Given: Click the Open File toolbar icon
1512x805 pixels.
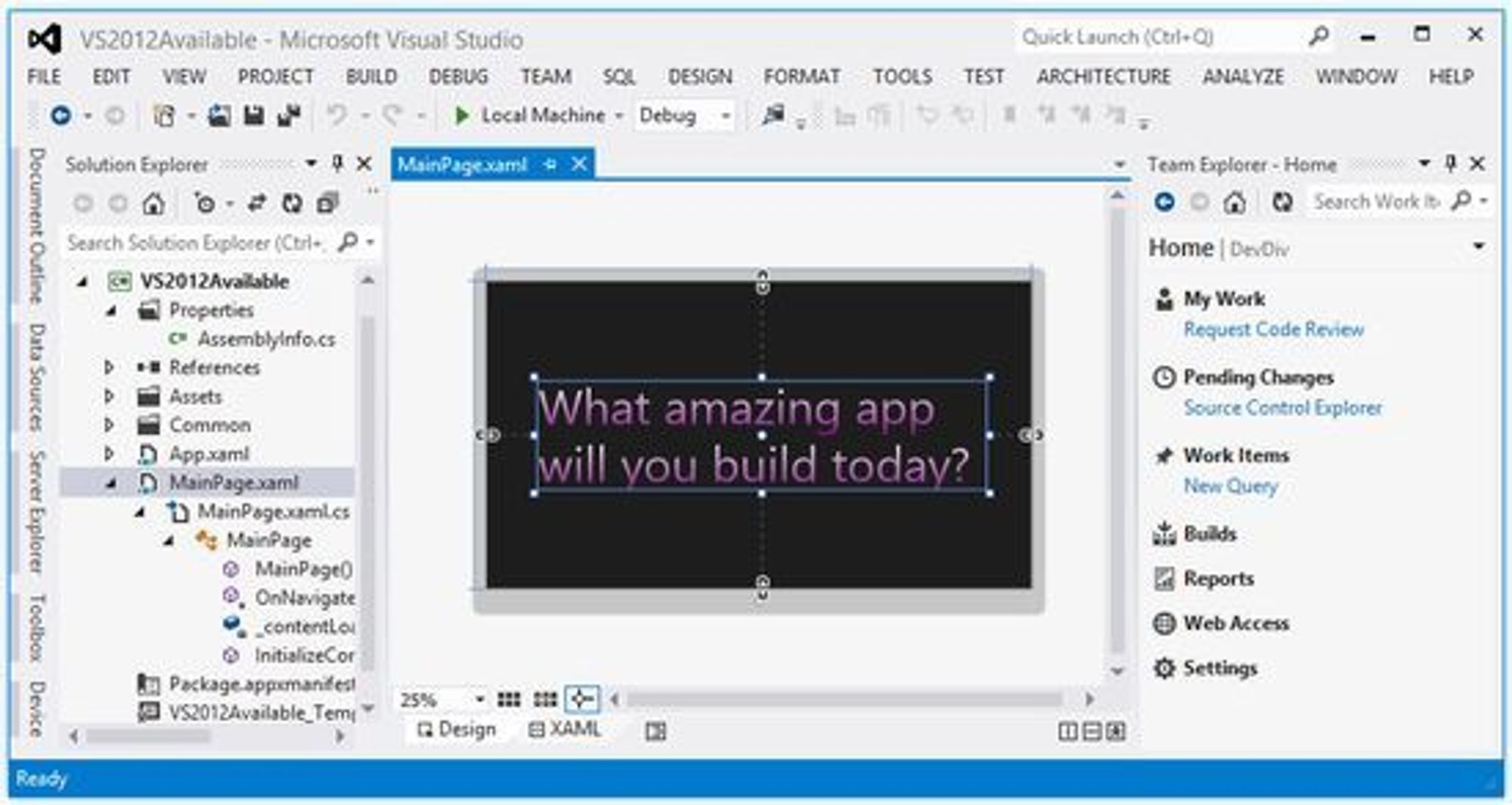Looking at the screenshot, I should [x=219, y=116].
